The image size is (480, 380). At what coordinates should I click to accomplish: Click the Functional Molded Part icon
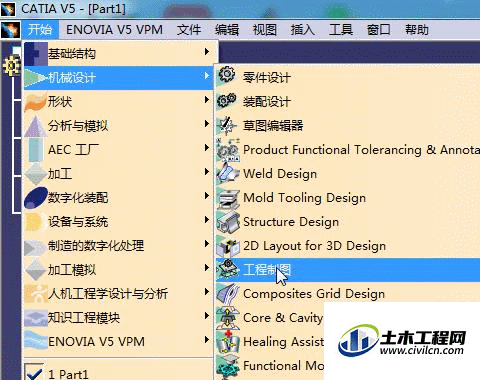click(x=228, y=366)
